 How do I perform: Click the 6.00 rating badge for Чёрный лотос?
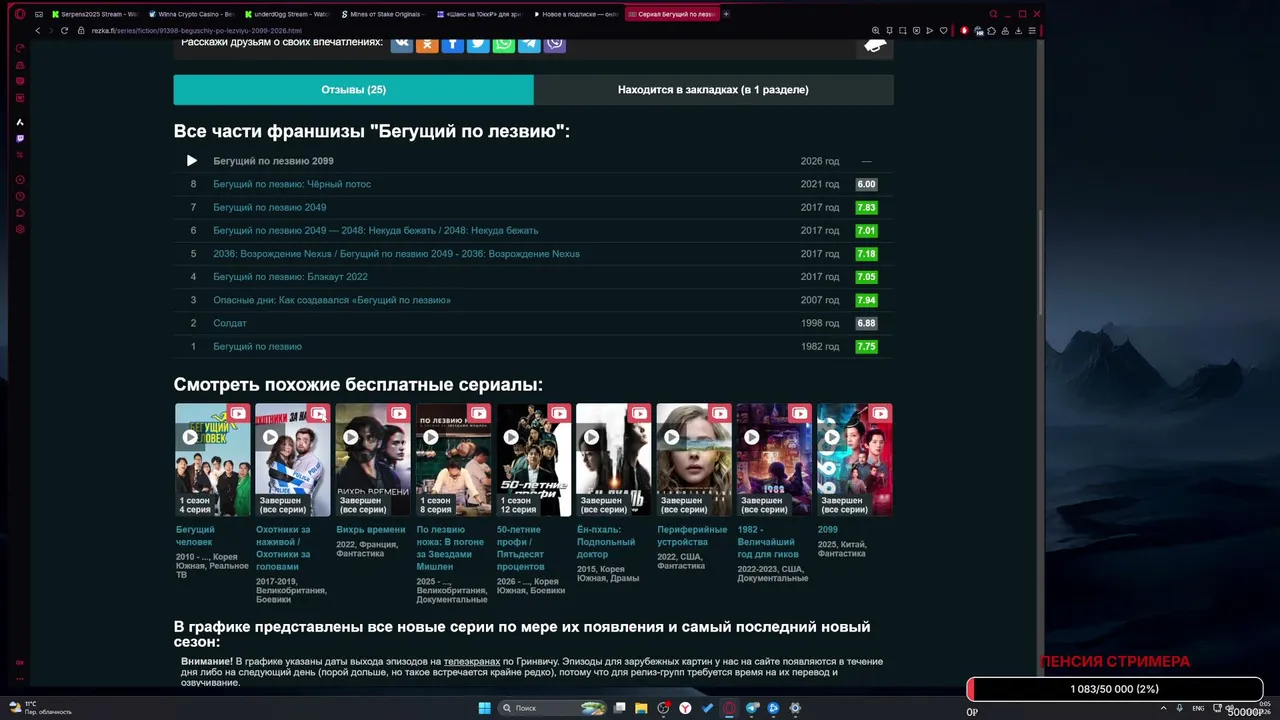point(866,184)
